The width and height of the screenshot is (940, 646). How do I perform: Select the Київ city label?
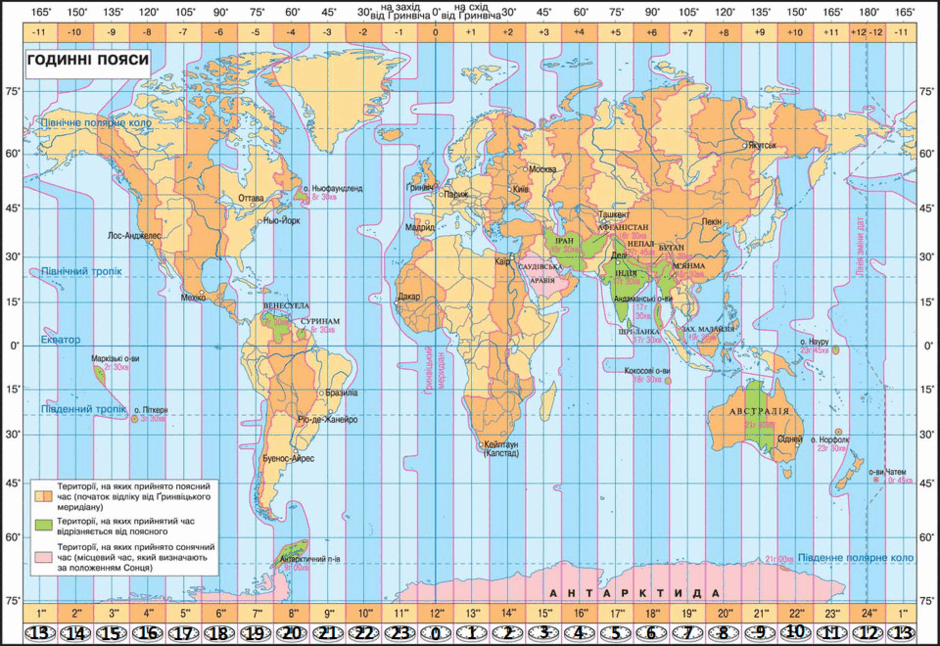521,189
